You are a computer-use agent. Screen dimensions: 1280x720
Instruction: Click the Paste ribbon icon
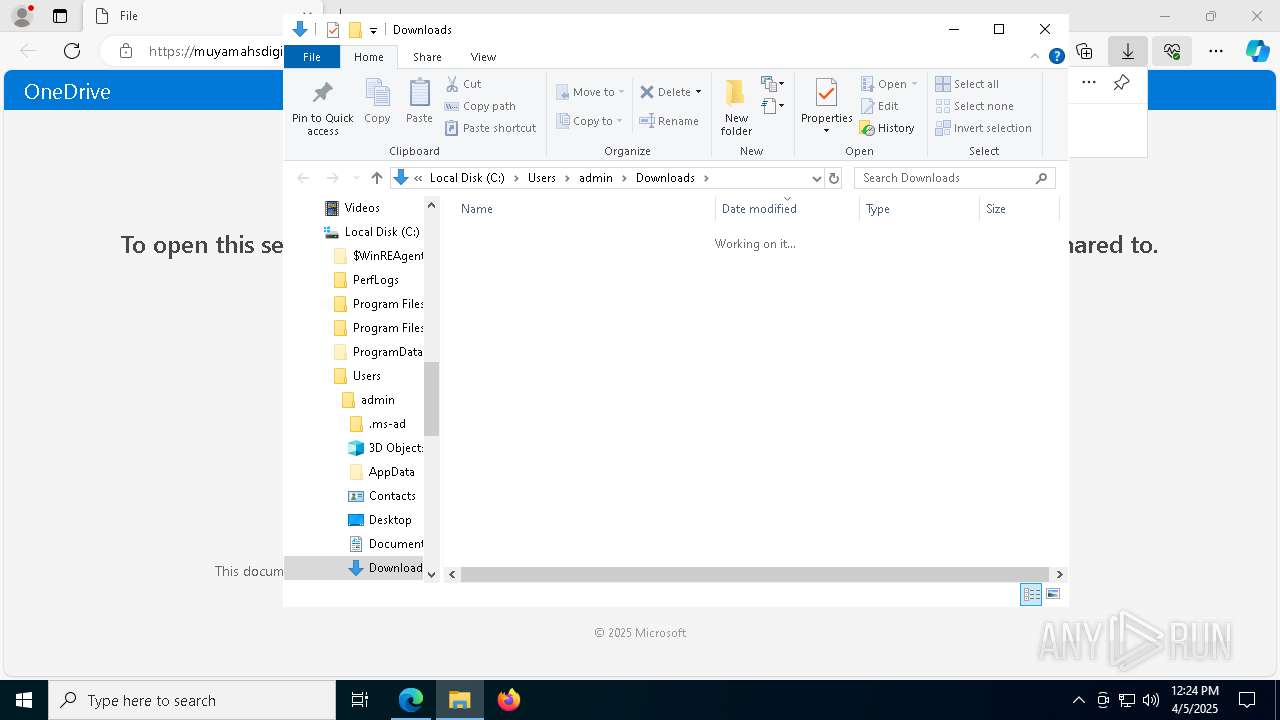point(419,102)
